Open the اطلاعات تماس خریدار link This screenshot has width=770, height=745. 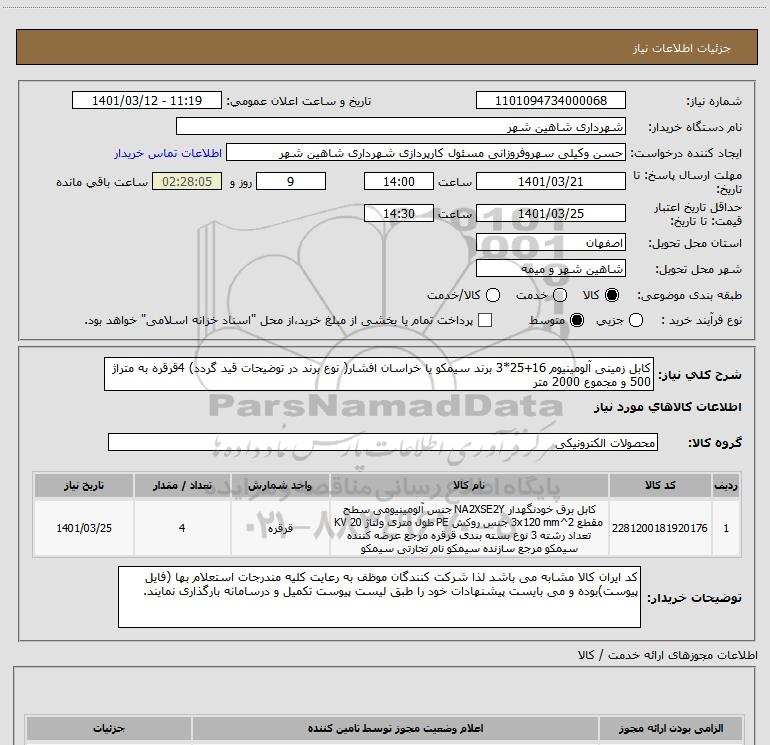coord(168,153)
